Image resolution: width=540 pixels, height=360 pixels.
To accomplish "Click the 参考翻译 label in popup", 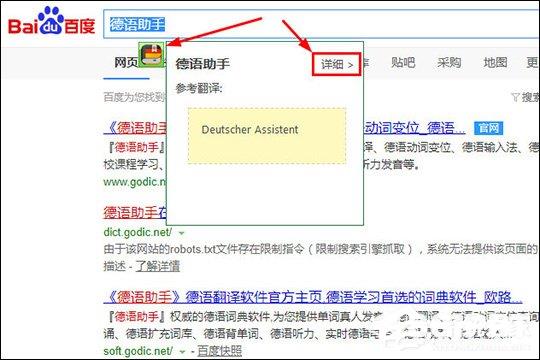I will [x=199, y=89].
